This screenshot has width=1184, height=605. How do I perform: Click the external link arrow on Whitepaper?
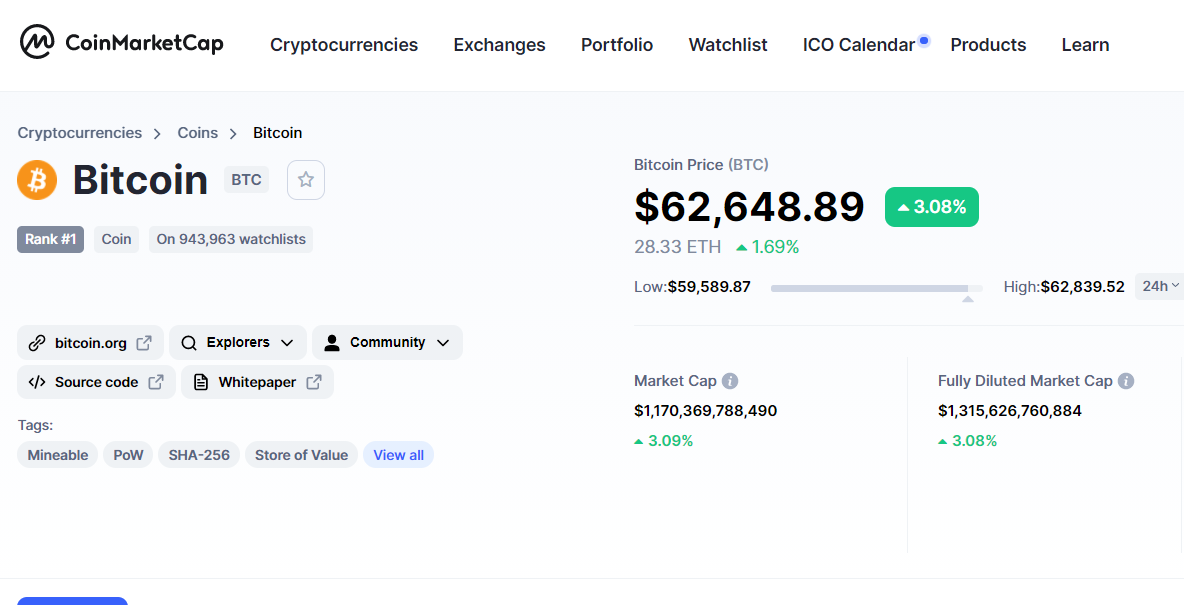313,382
